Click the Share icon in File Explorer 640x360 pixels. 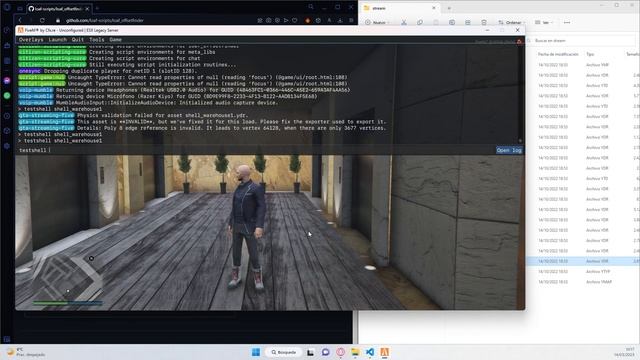(468, 22)
